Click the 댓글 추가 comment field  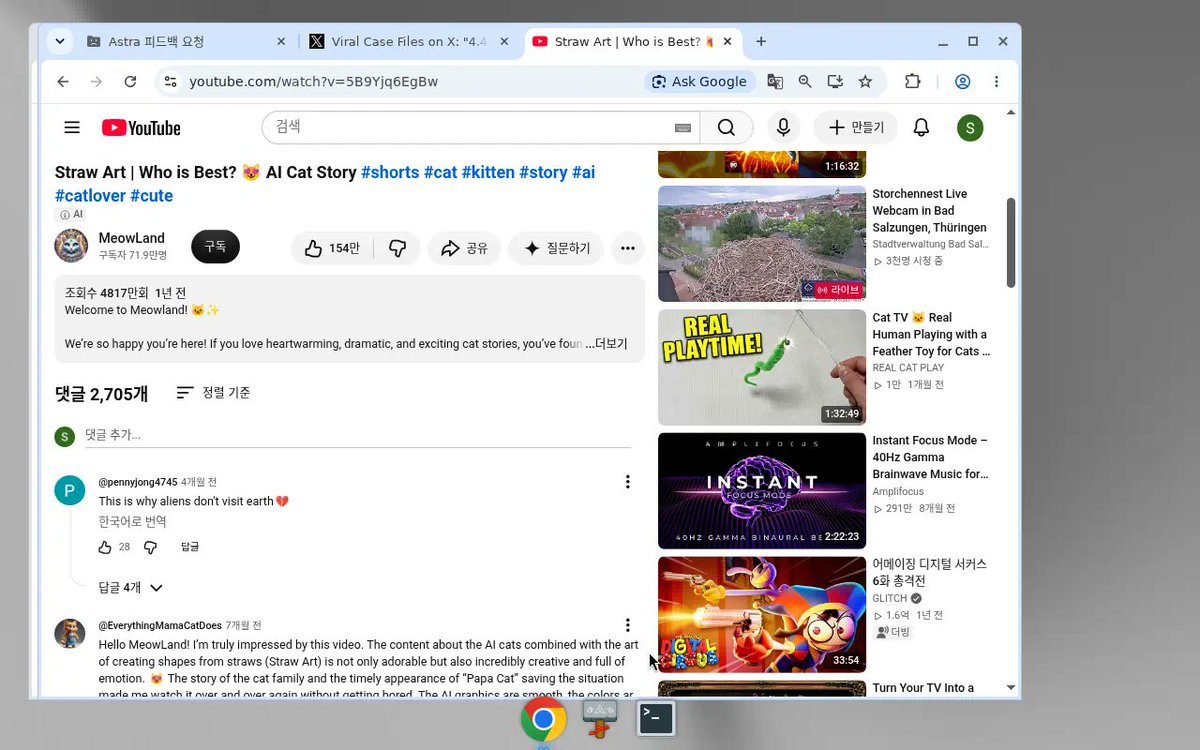[x=357, y=436]
